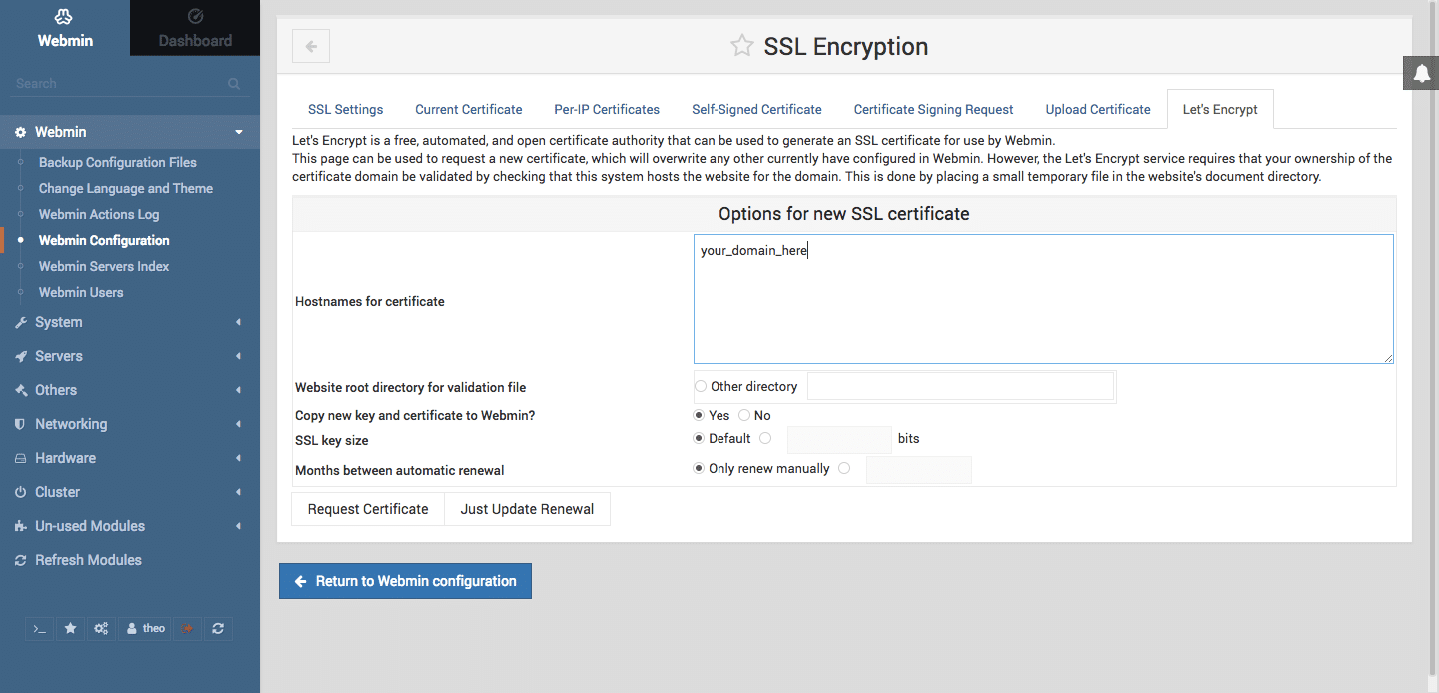The image size is (1439, 693).
Task: Click the back arrow button at top
Action: coord(311,46)
